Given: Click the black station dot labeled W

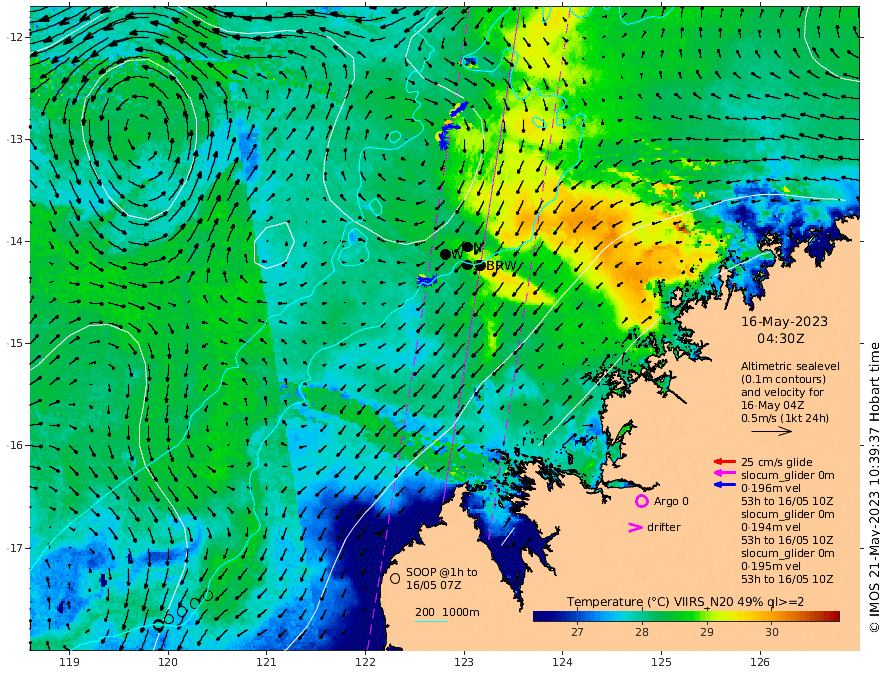Looking at the screenshot, I should point(446,255).
